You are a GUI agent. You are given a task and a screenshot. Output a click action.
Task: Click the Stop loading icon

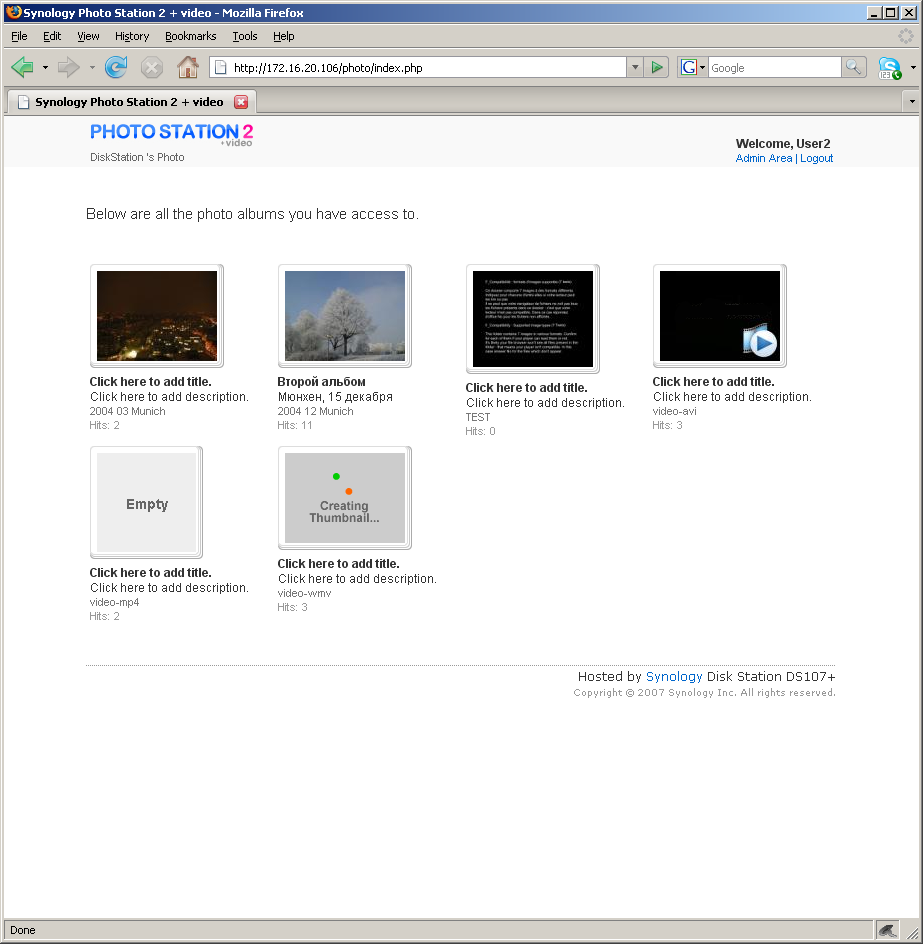pyautogui.click(x=152, y=67)
